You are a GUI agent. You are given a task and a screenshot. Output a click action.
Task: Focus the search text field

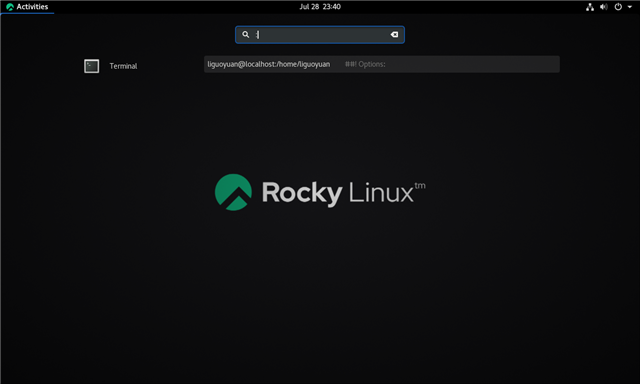click(320, 35)
